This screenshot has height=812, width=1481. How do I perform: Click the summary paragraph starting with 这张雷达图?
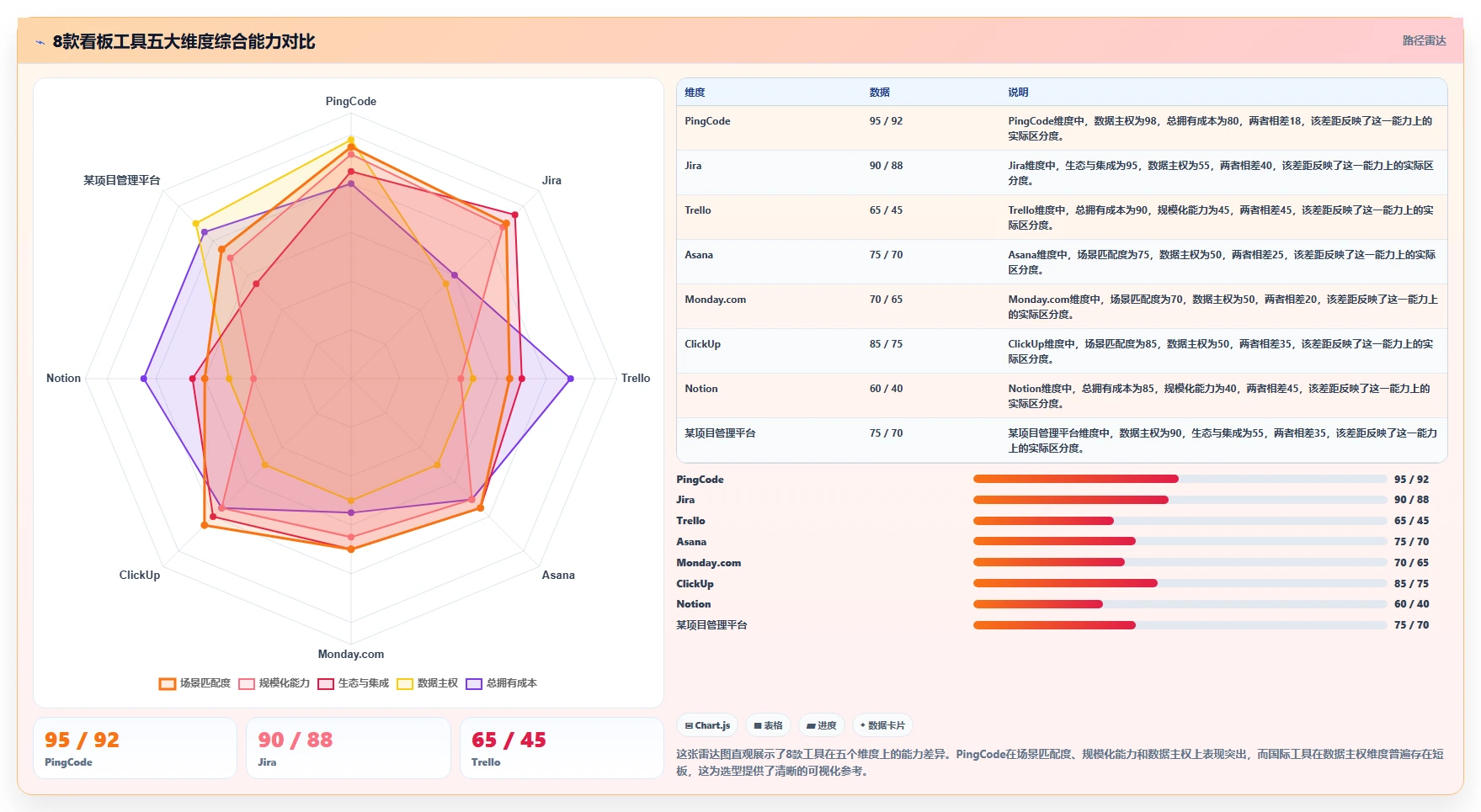(x=1060, y=762)
